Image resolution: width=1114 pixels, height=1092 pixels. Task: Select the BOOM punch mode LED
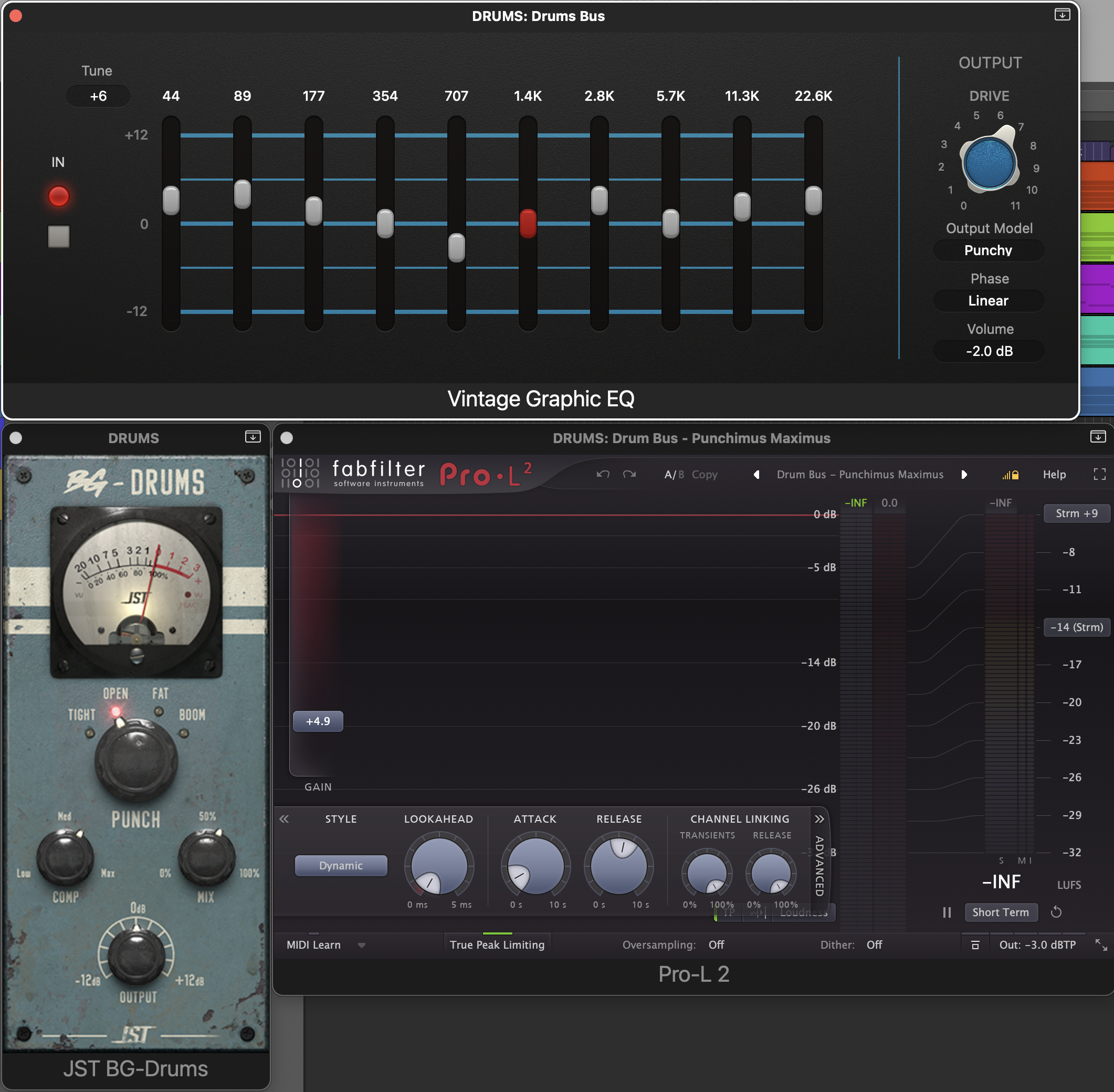pyautogui.click(x=184, y=733)
